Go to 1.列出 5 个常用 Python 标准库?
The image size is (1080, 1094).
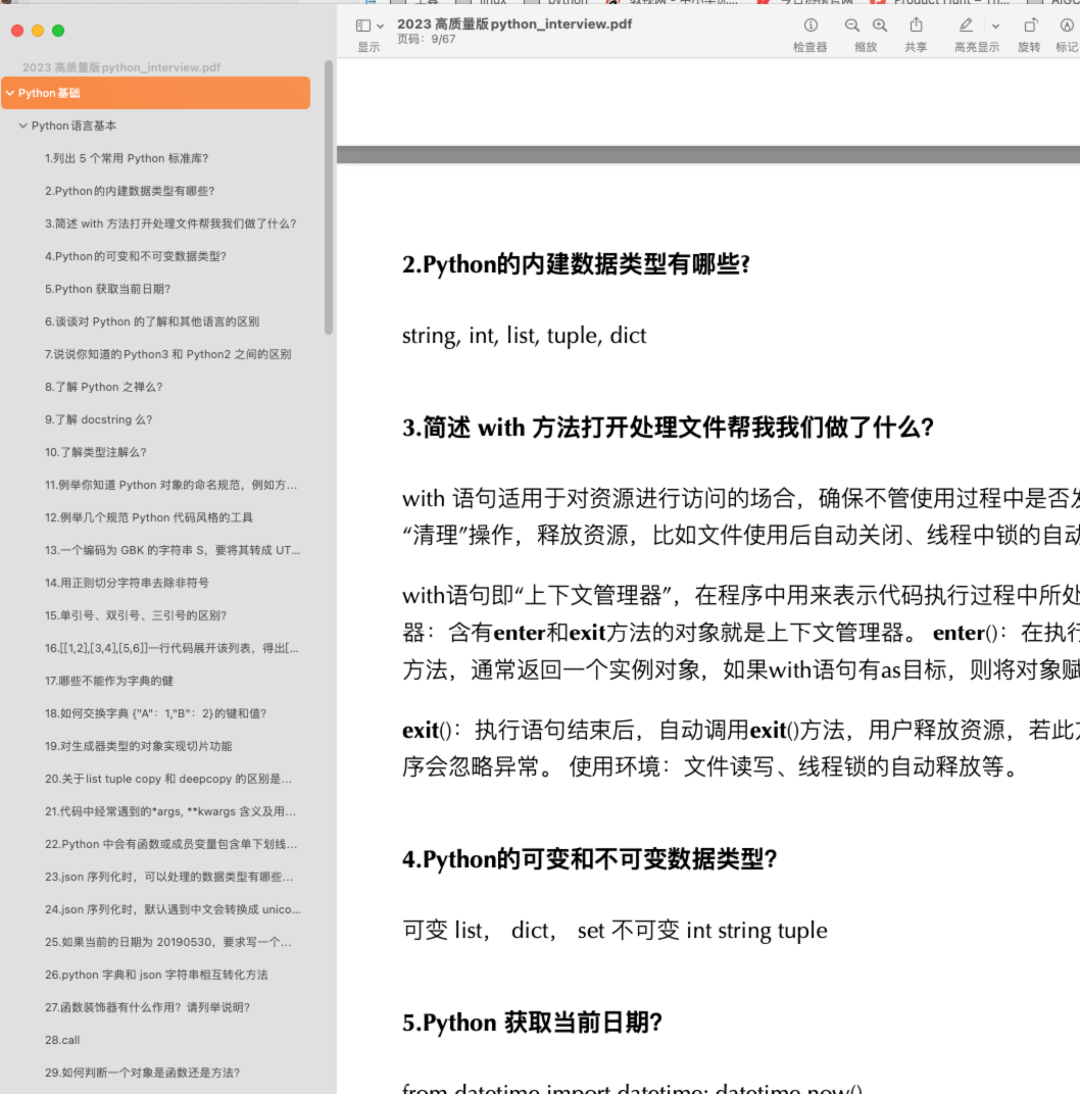click(127, 158)
